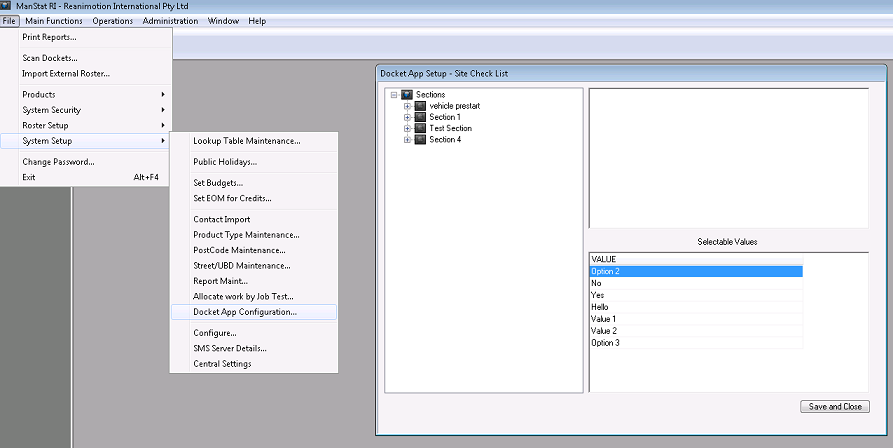Click the Section 4 tree icon
Viewport: 893px width, 448px height.
click(420, 140)
